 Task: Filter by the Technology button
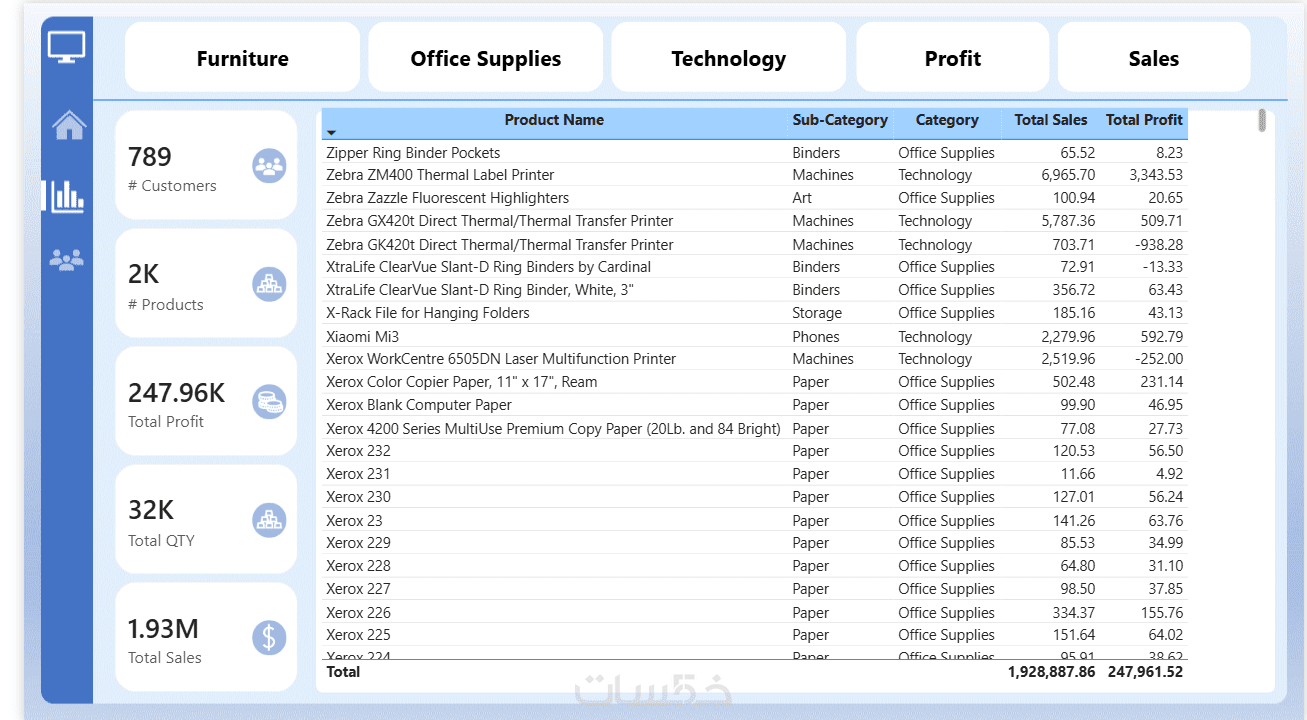pos(729,58)
